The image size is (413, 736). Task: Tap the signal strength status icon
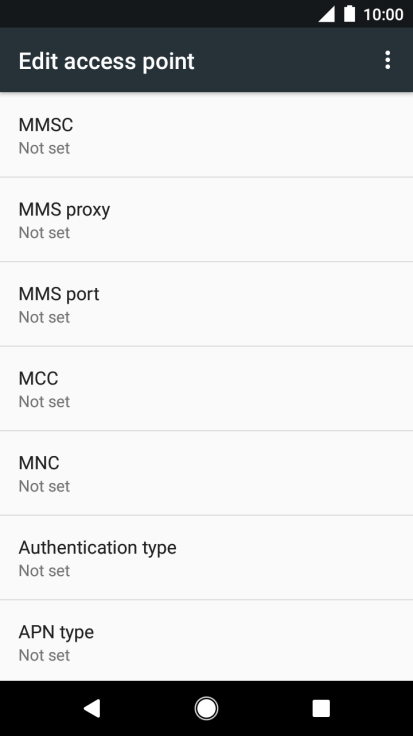(327, 14)
